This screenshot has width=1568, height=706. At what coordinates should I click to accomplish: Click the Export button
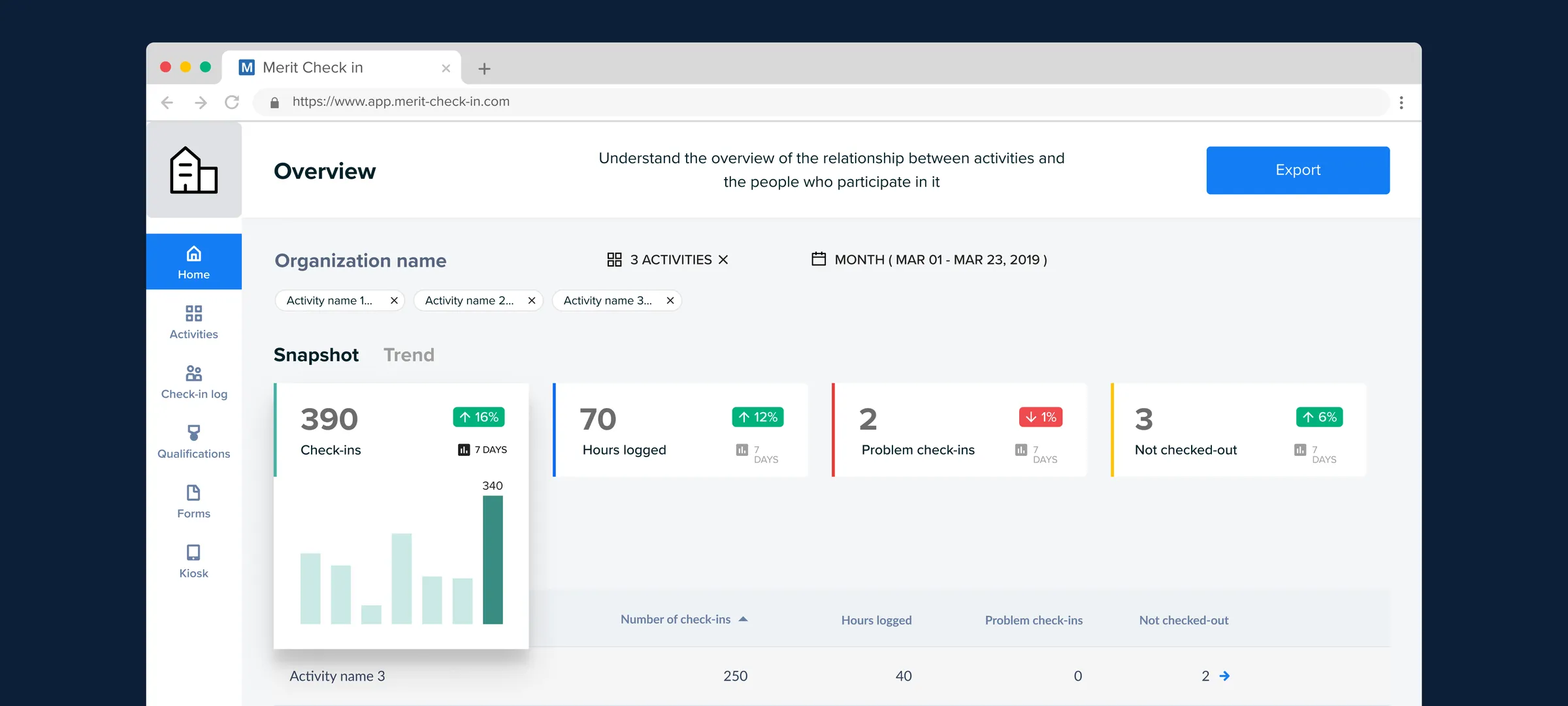click(1298, 170)
